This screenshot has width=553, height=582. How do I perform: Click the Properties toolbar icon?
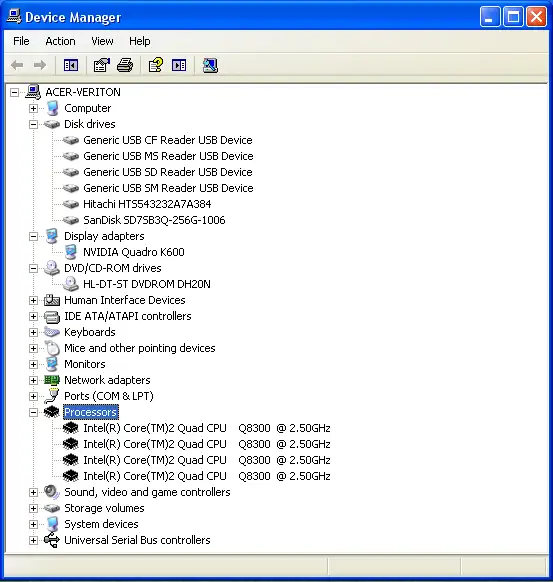pyautogui.click(x=101, y=66)
